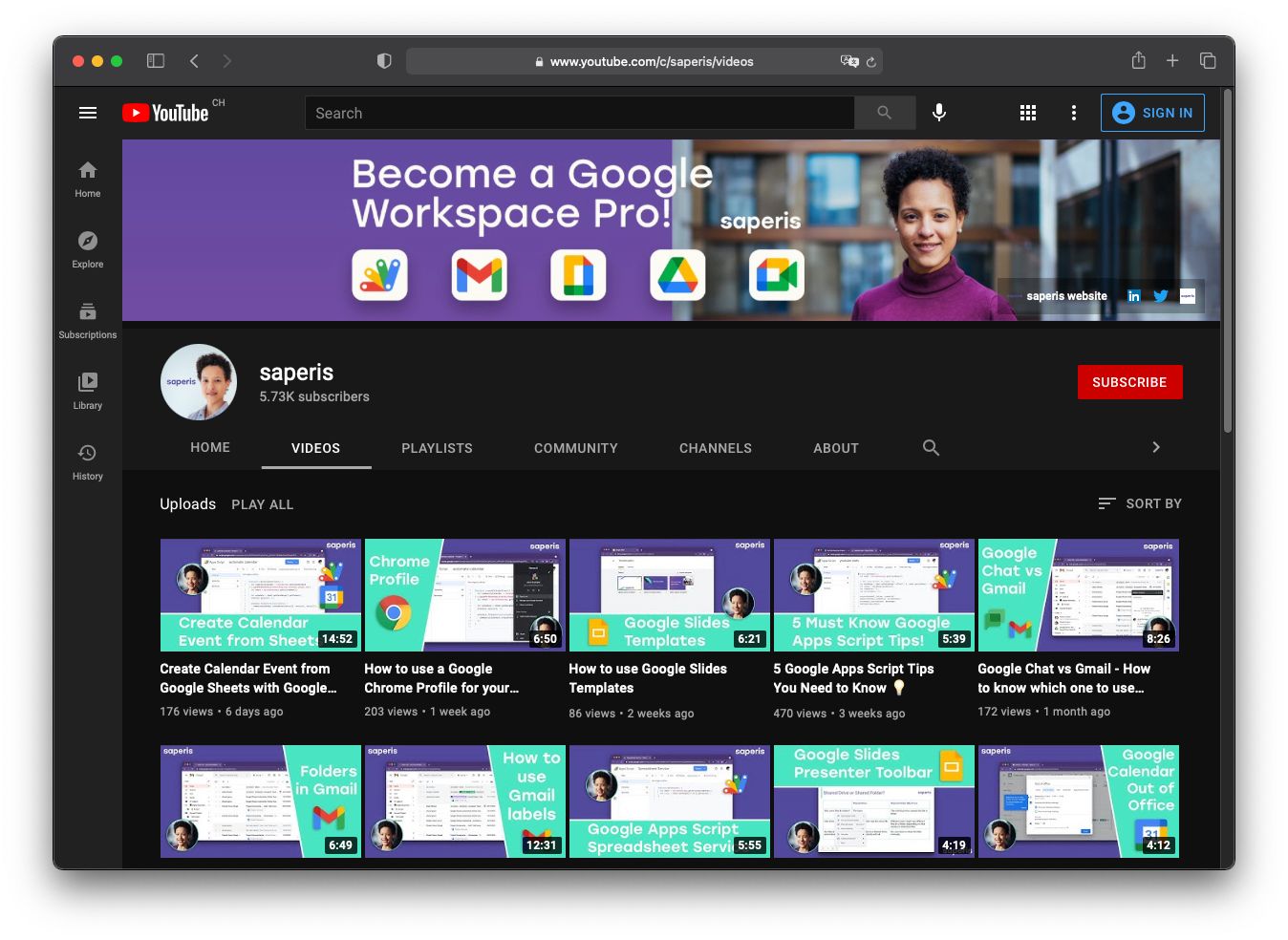Play the Create Calendar Event 14:52 thumbnail
The width and height of the screenshot is (1288, 940).
tap(261, 595)
